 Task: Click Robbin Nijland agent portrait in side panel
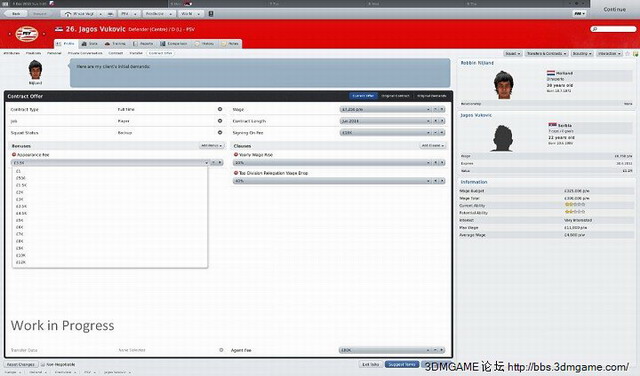503,85
